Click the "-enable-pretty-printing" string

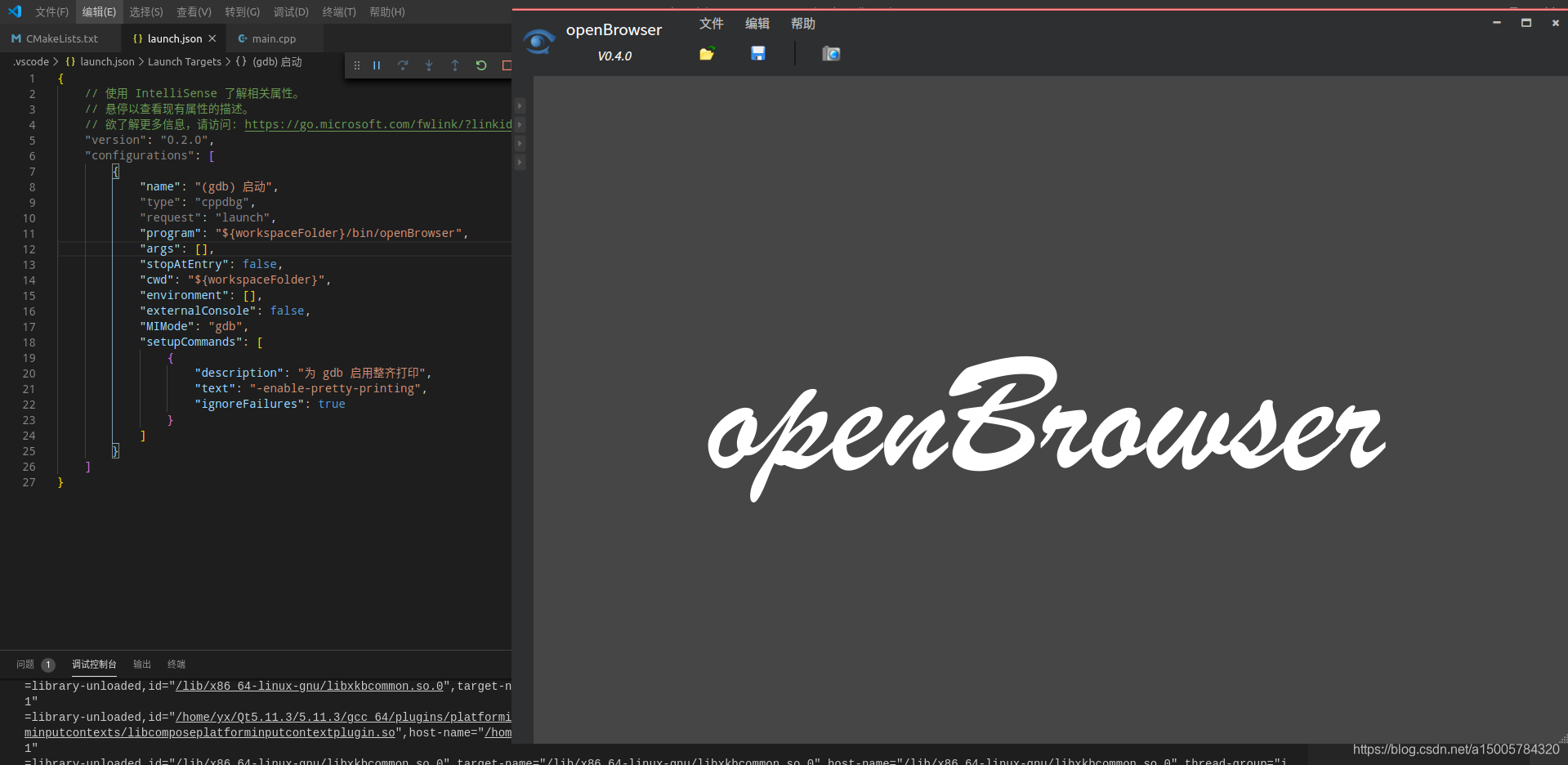tap(335, 388)
